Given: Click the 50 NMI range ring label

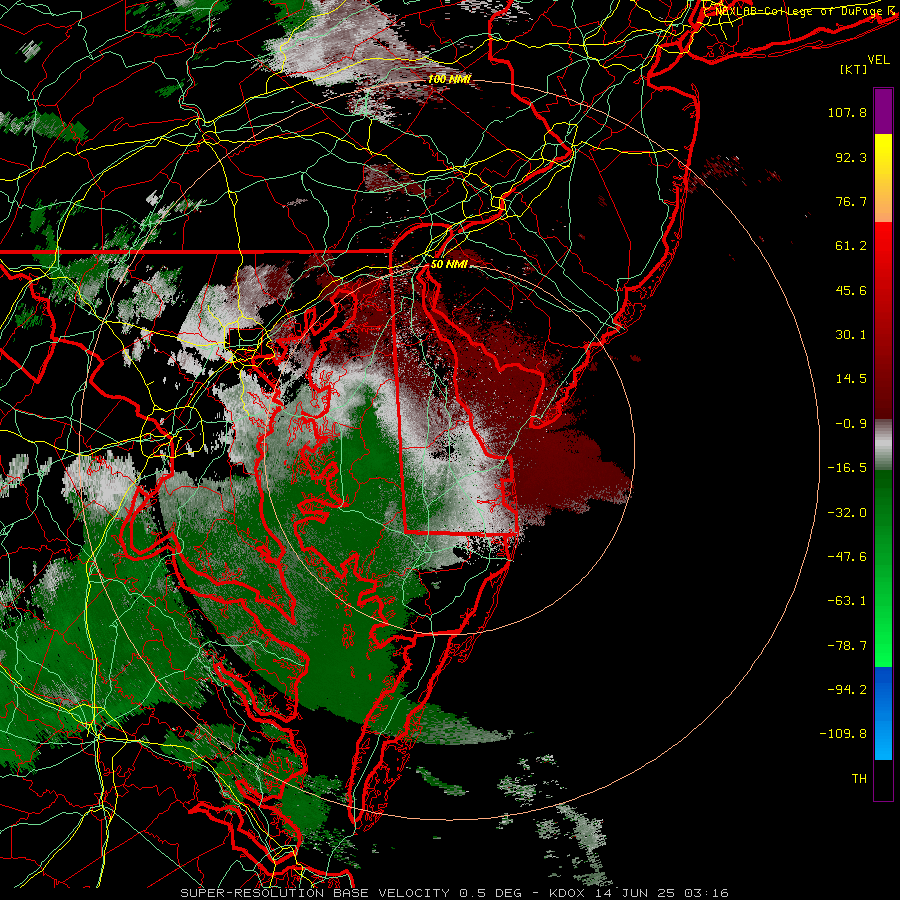Looking at the screenshot, I should tap(449, 264).
